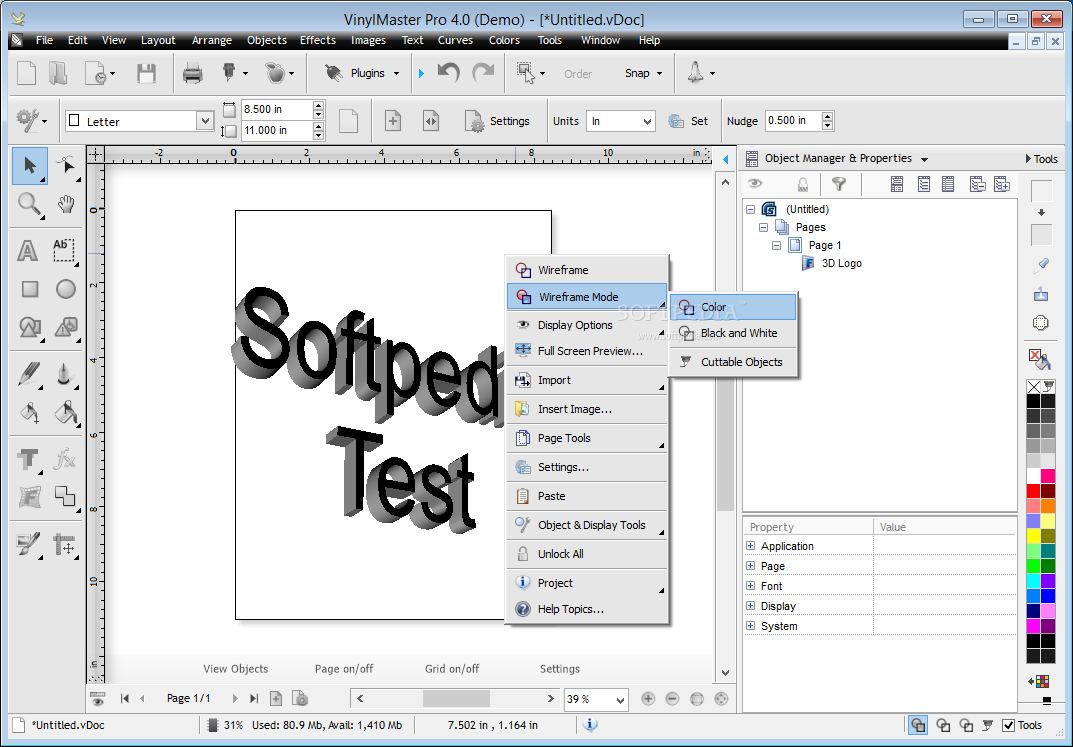The width and height of the screenshot is (1073, 747).
Task: Pick the cyan color swatch
Action: tap(1033, 581)
